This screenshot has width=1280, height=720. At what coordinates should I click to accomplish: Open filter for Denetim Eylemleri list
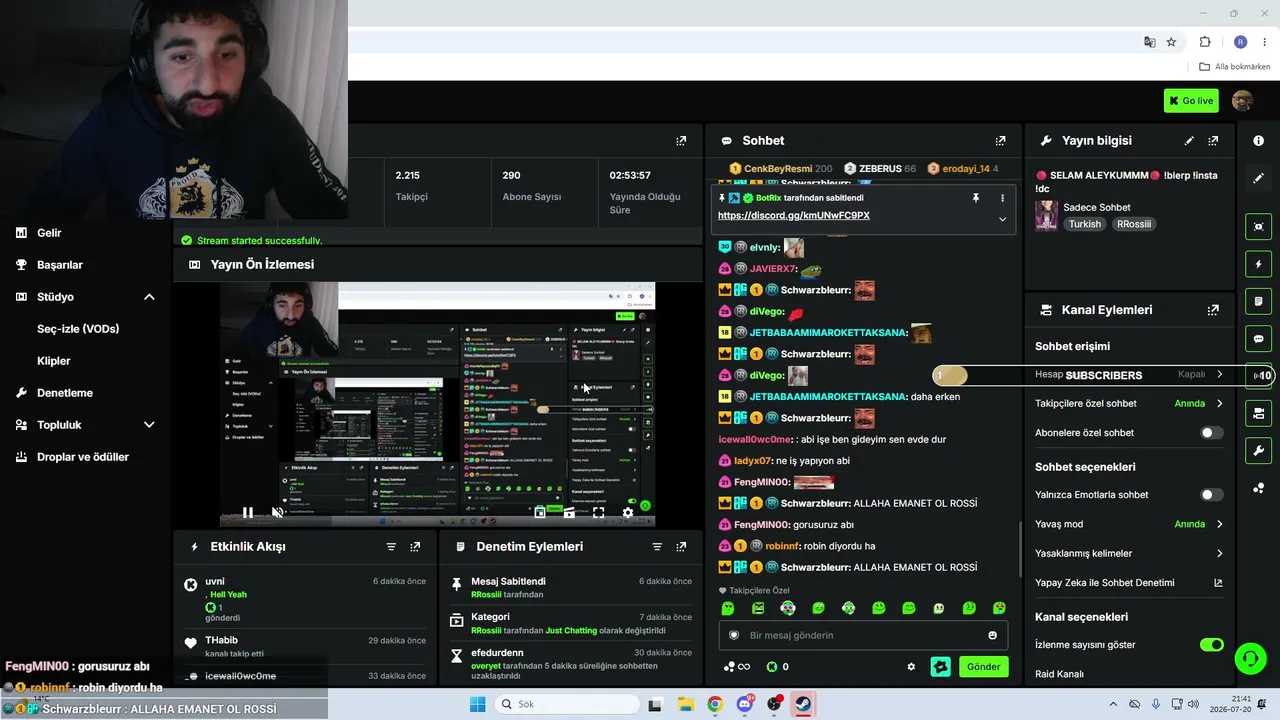657,547
